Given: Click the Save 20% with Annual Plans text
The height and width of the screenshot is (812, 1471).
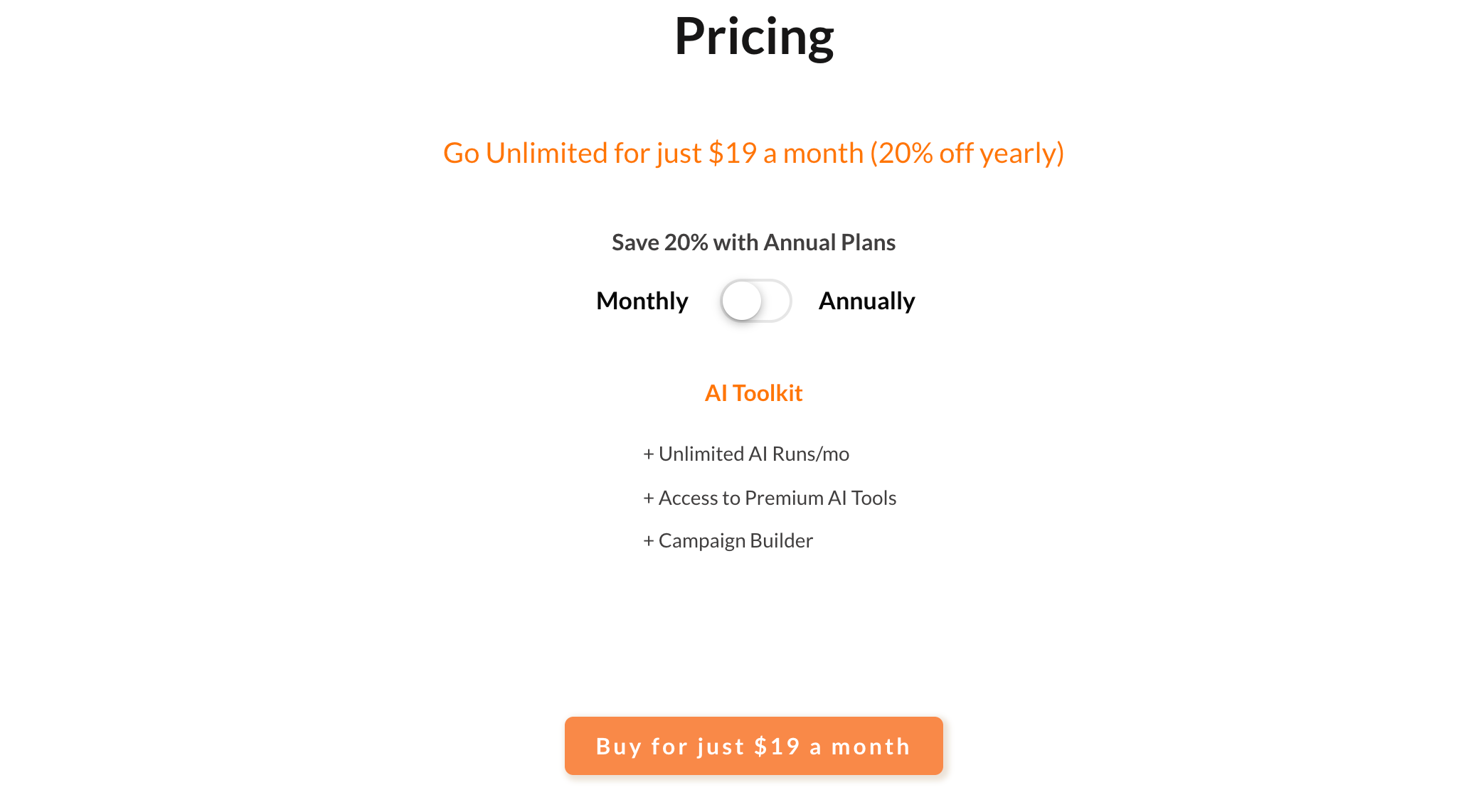Looking at the screenshot, I should pos(753,242).
